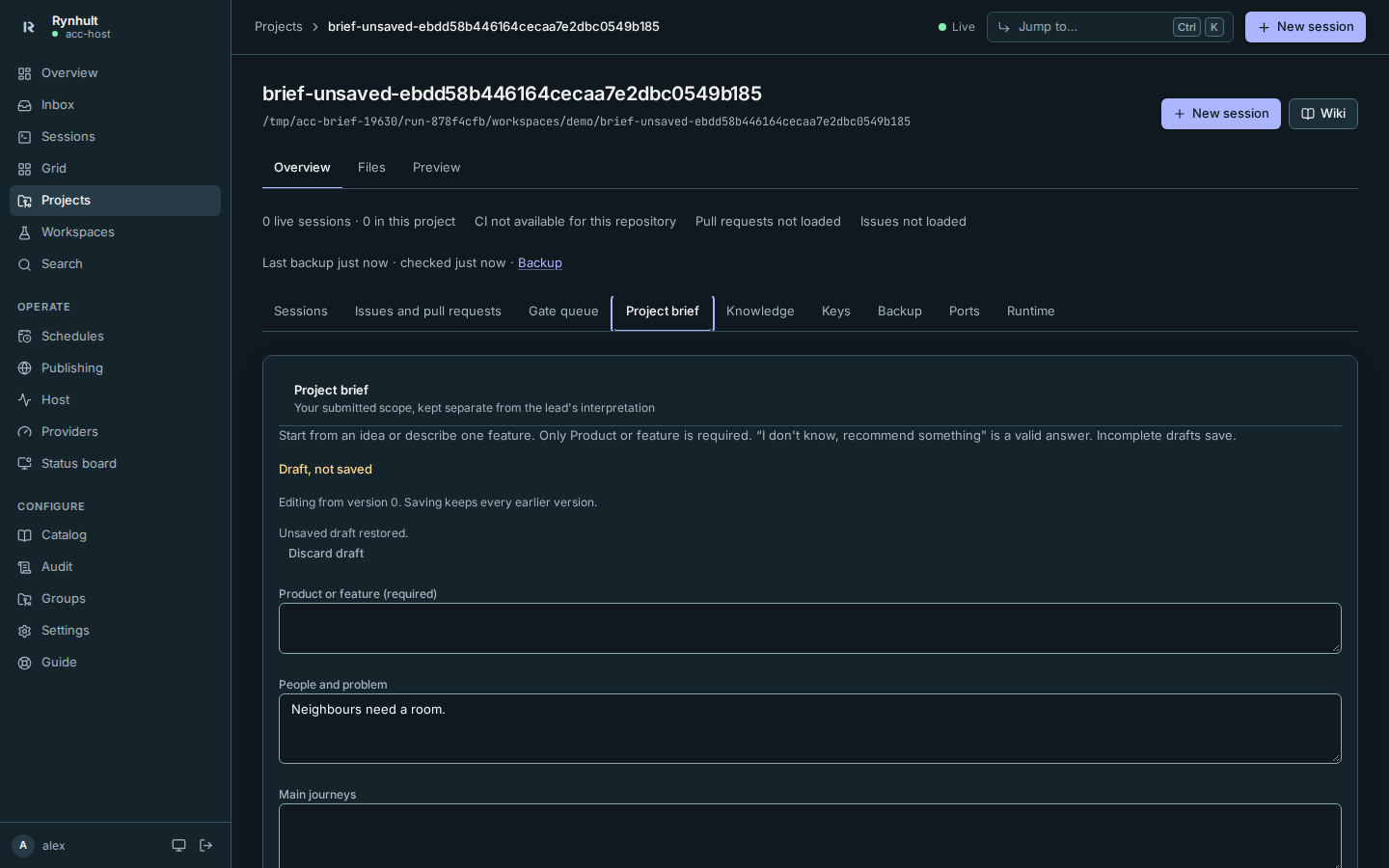Click the People and problem text area
The width and height of the screenshot is (1389, 868).
tap(810, 729)
